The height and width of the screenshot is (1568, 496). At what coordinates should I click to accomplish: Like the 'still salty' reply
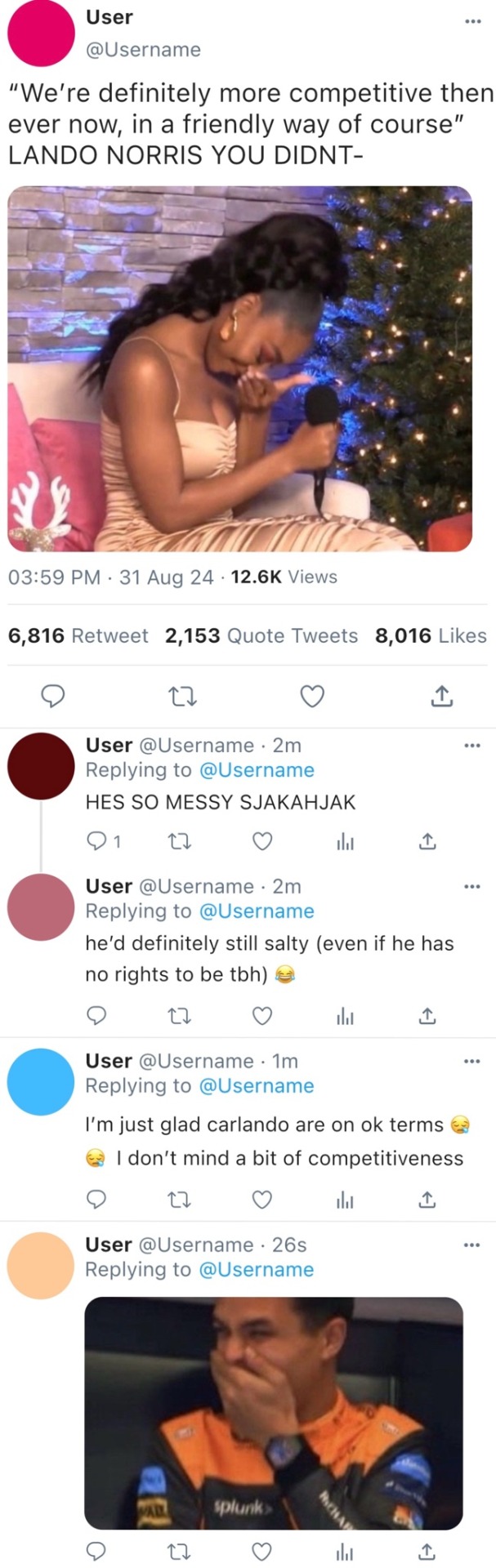pyautogui.click(x=261, y=1016)
